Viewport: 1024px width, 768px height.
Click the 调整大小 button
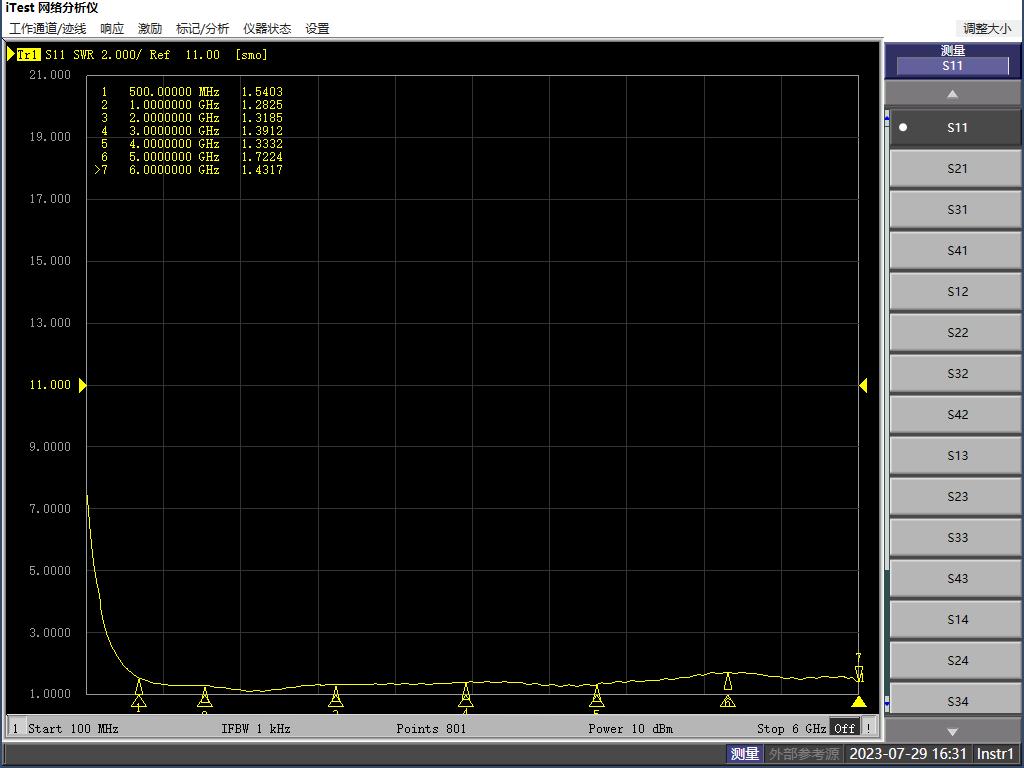tap(986, 29)
